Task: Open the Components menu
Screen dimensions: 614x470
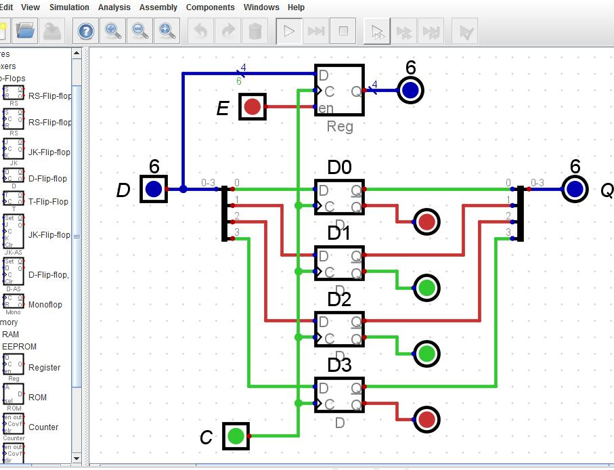Action: click(x=210, y=7)
